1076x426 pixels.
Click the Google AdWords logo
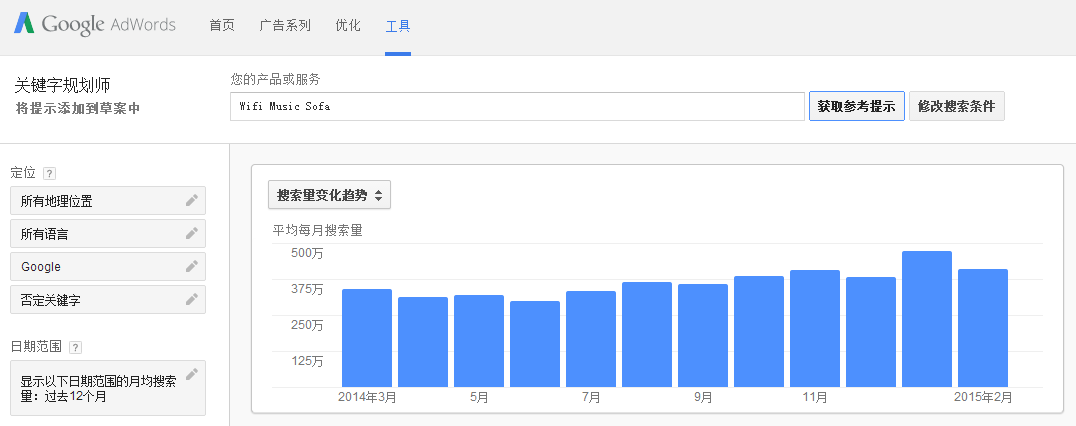95,25
